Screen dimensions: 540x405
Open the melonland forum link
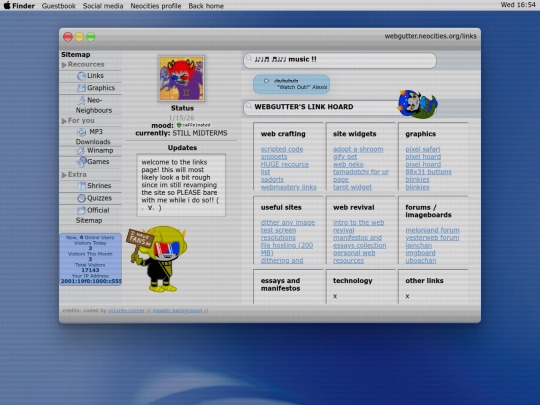click(432, 230)
